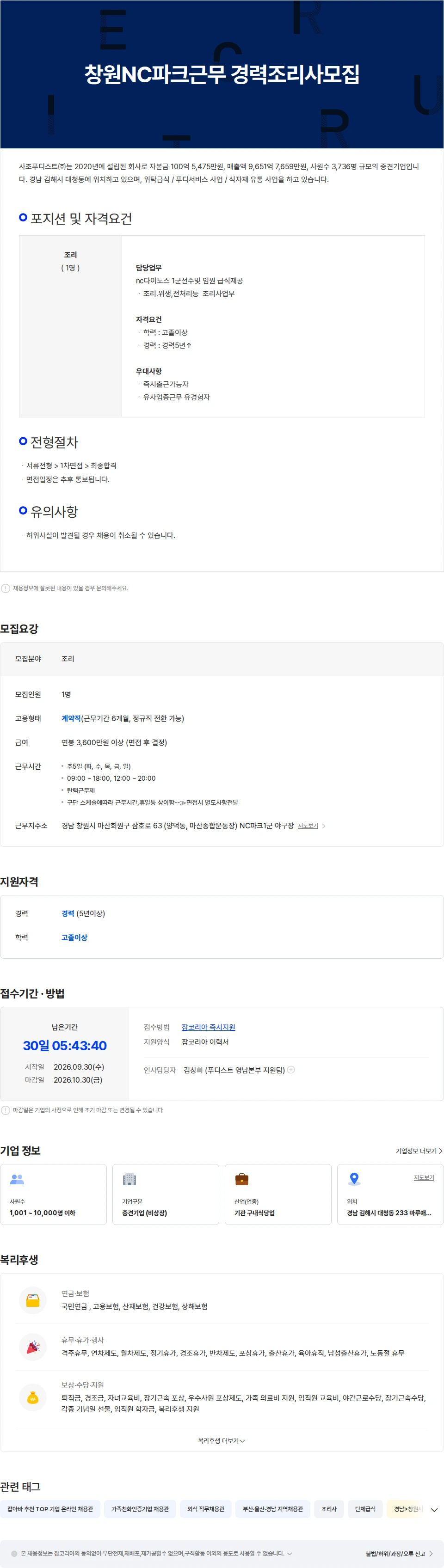This screenshot has height=1568, width=444.
Task: Click the 보상·수당·지원 money bag icon
Action: click(33, 1397)
